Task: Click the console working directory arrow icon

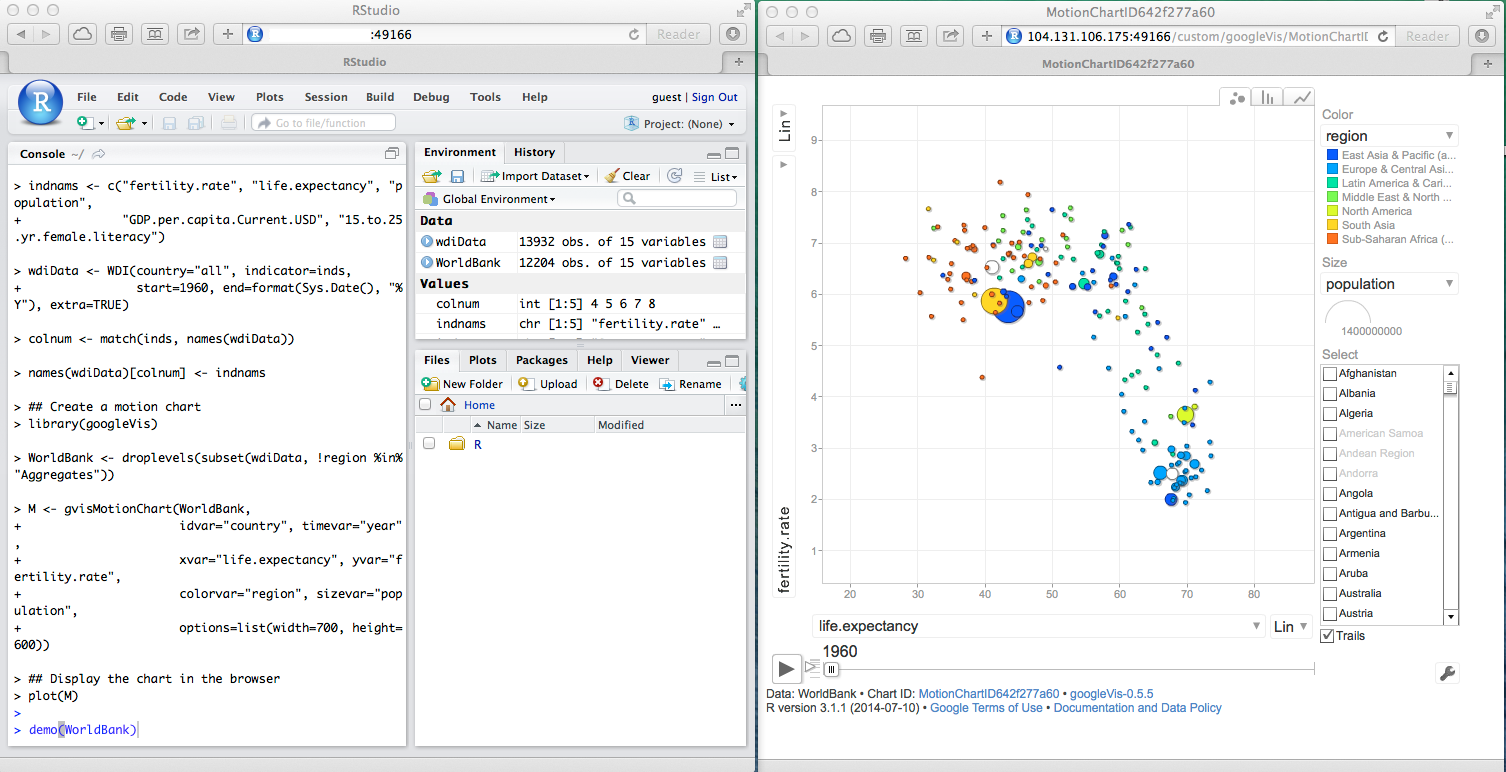Action: point(99,154)
